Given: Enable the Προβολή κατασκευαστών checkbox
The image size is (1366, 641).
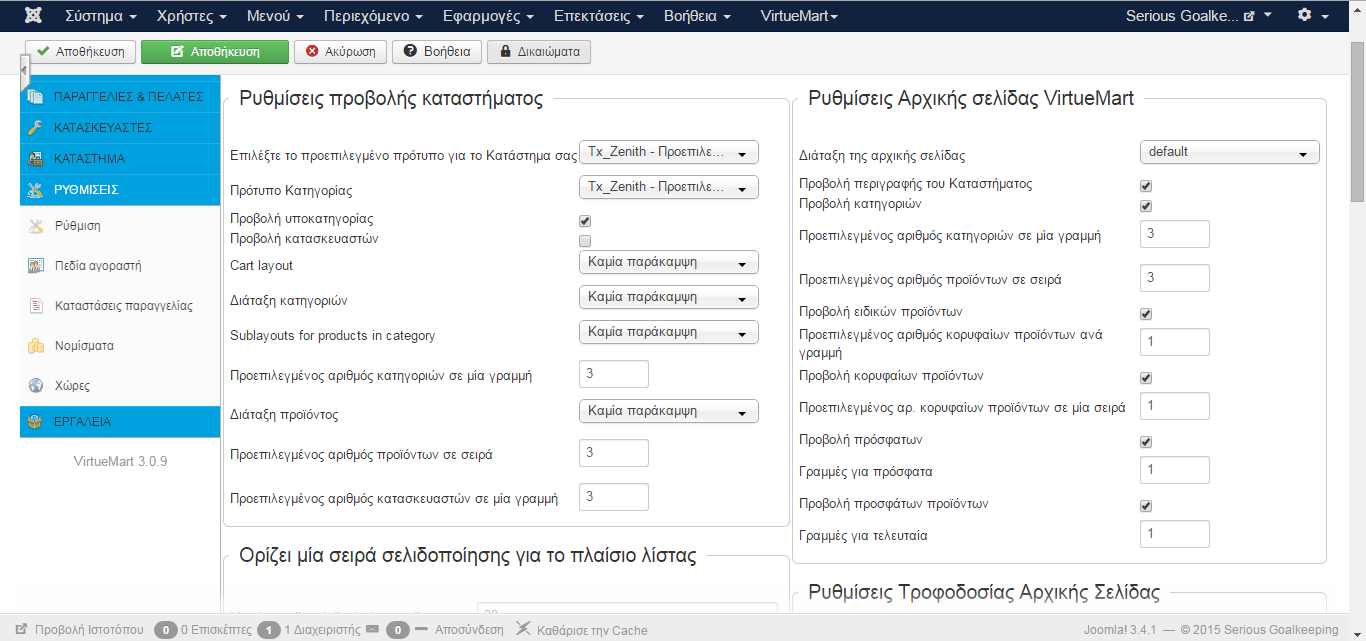Looking at the screenshot, I should coord(585,241).
